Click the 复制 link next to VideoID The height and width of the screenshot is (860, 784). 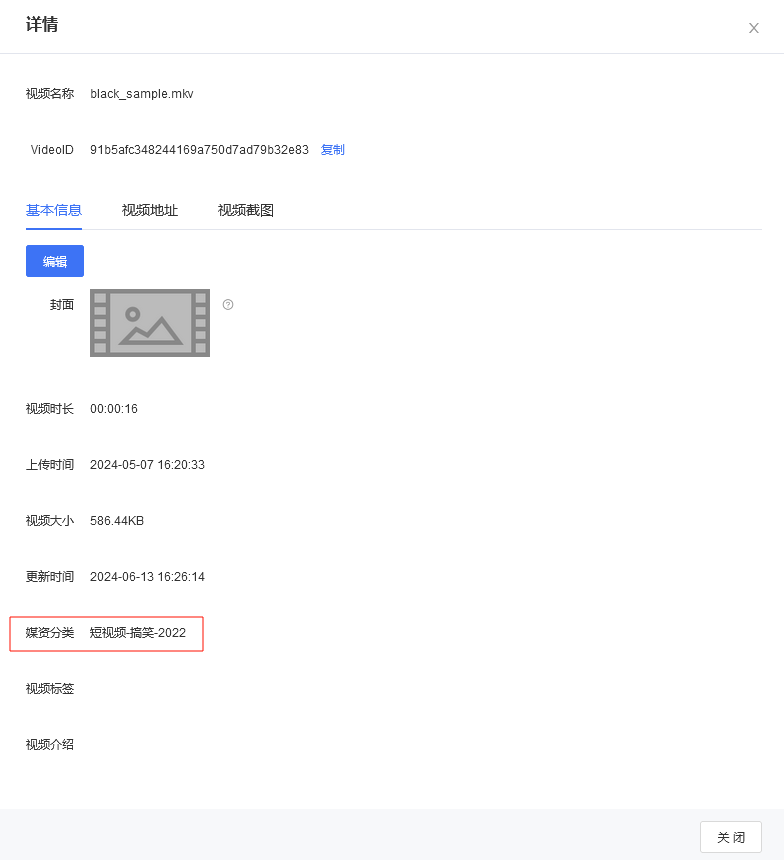tap(332, 150)
